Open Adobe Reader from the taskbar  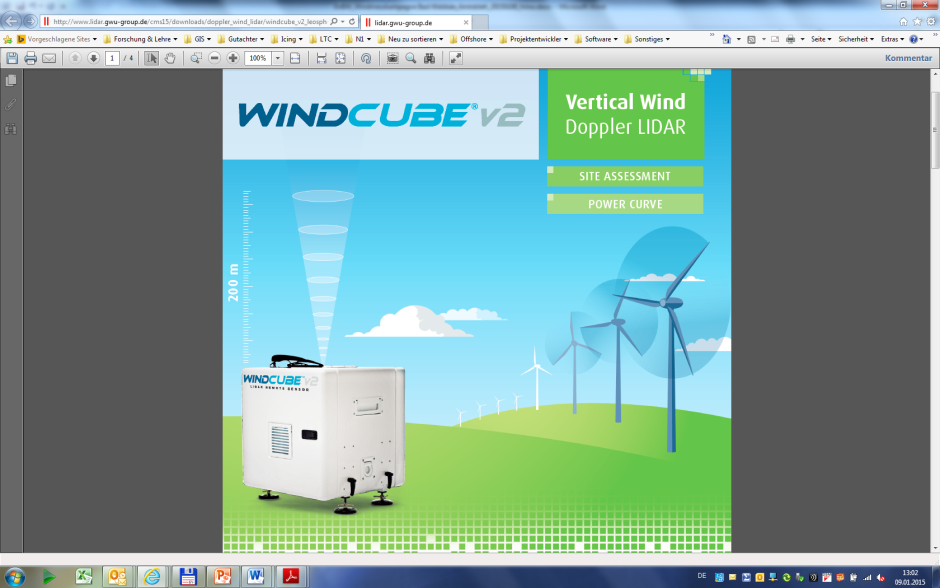(291, 577)
